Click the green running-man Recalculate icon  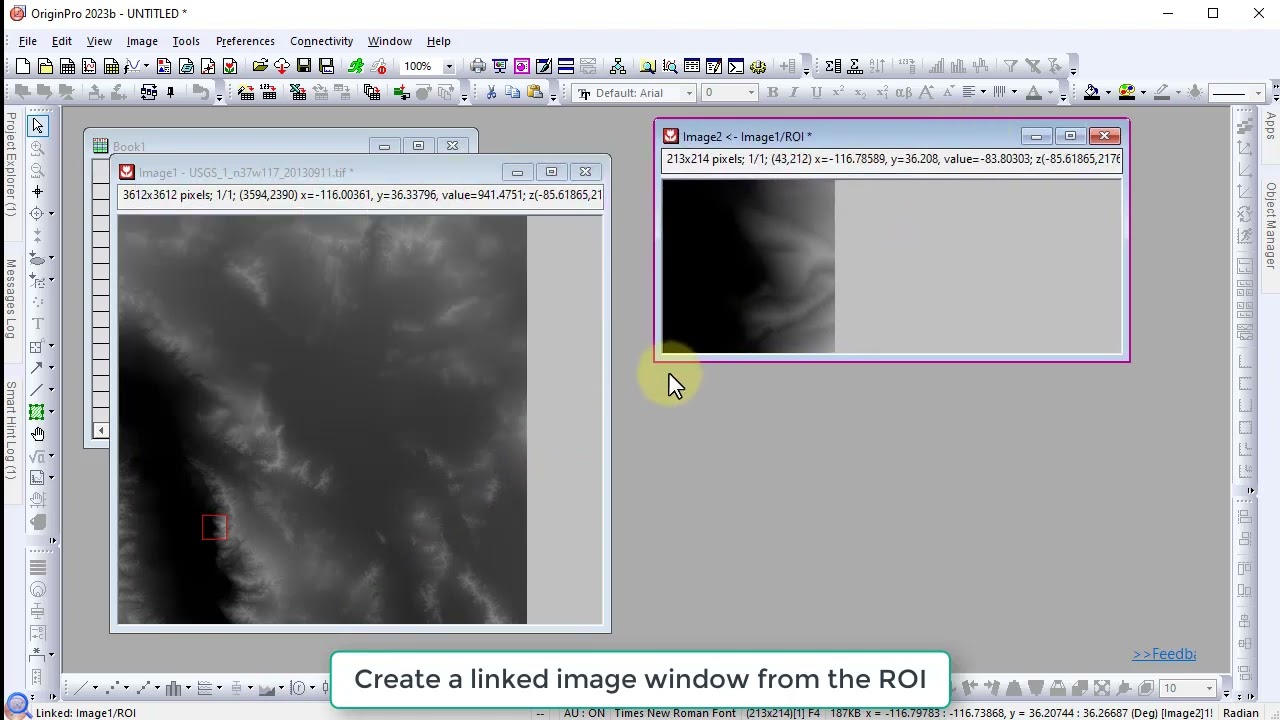[x=356, y=67]
